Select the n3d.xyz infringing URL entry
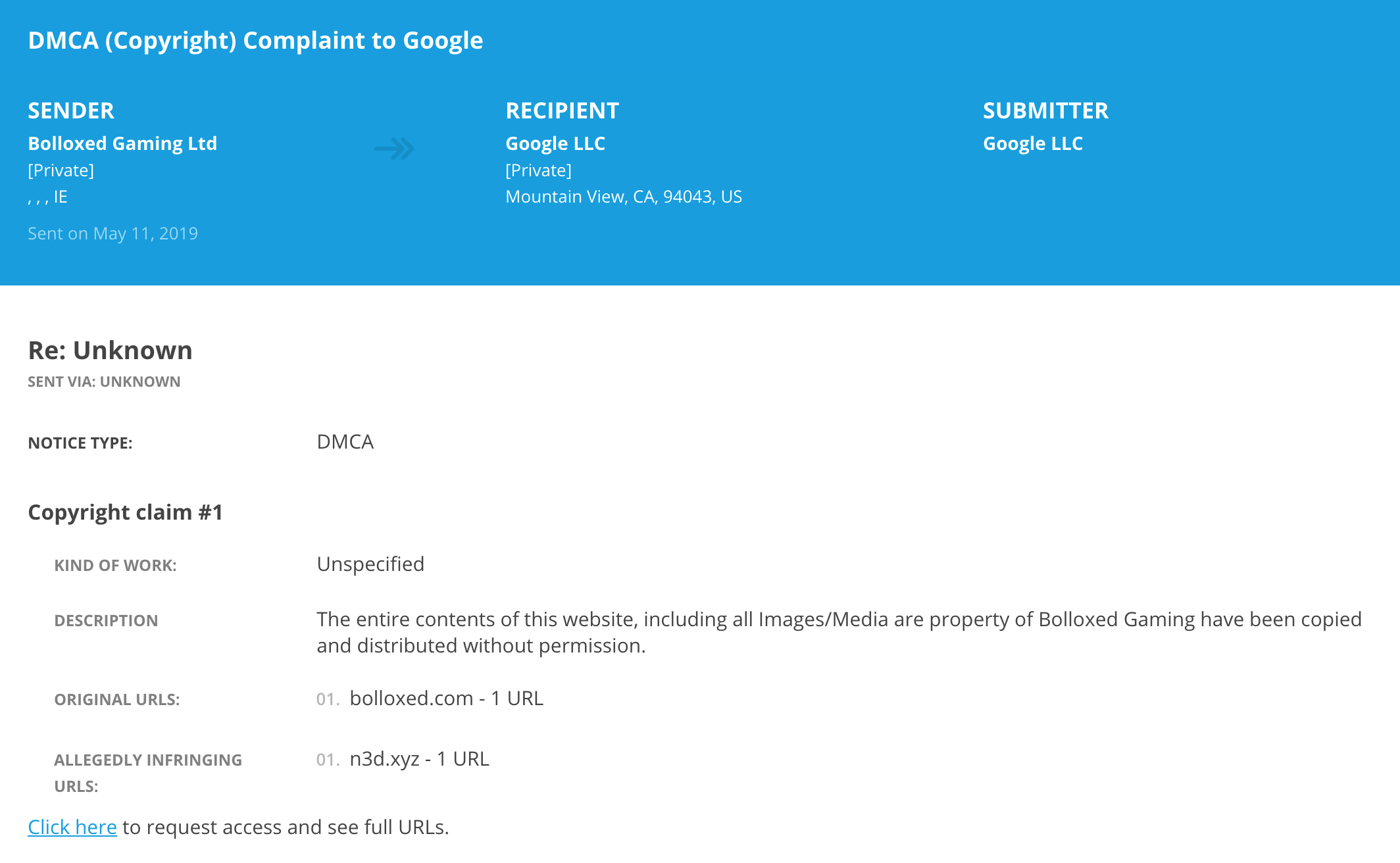 click(x=419, y=758)
